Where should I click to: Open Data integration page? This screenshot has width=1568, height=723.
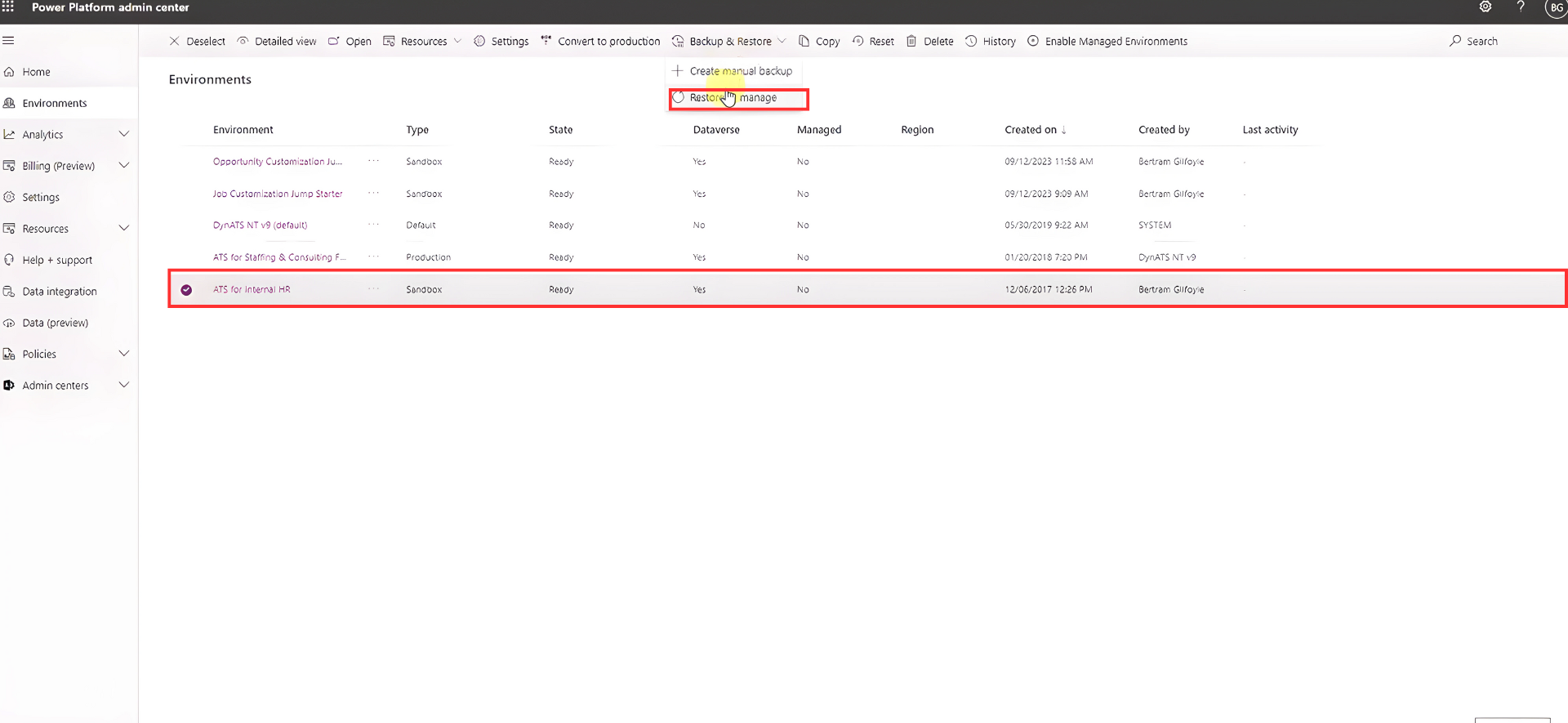(x=60, y=292)
